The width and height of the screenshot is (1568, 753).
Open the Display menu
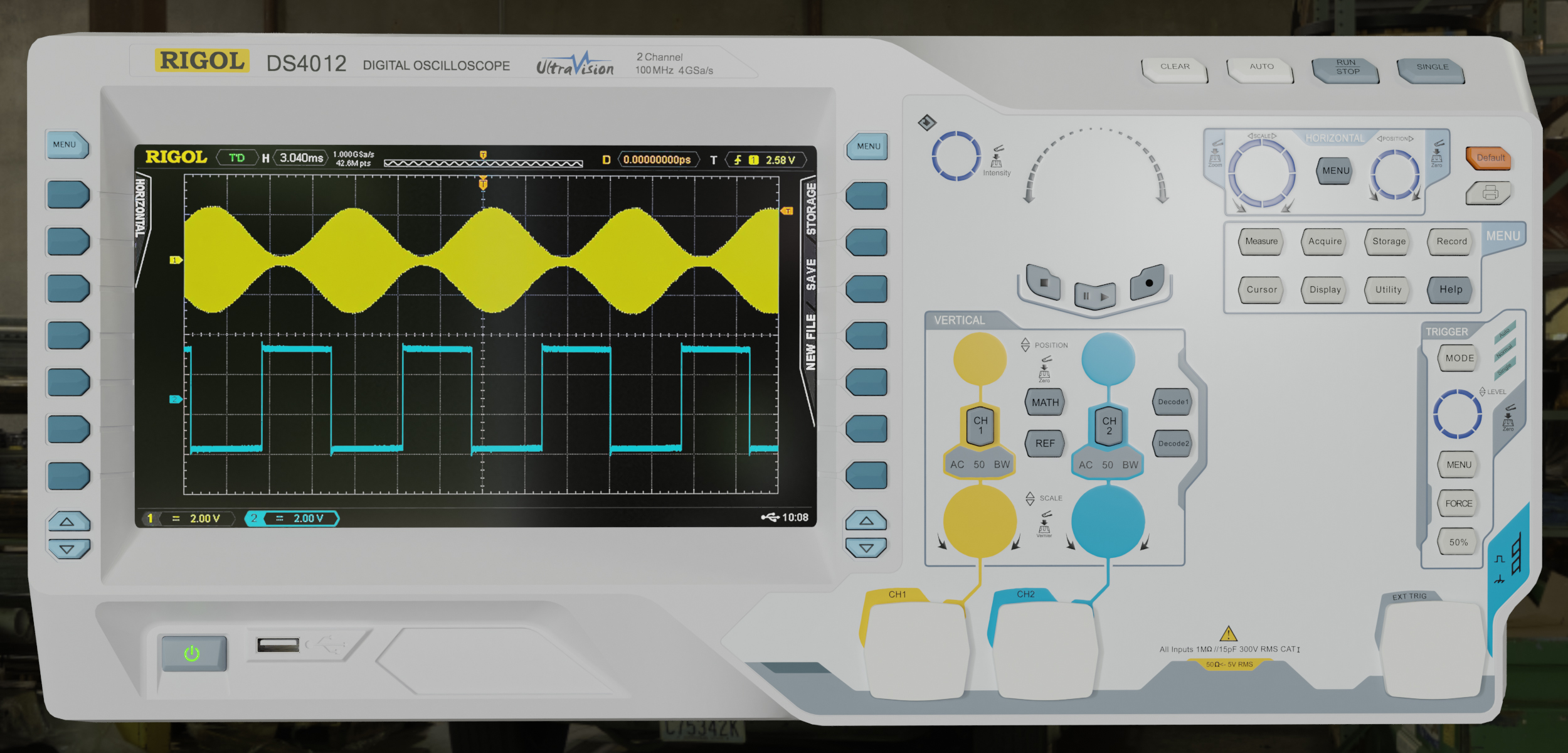pos(1325,290)
